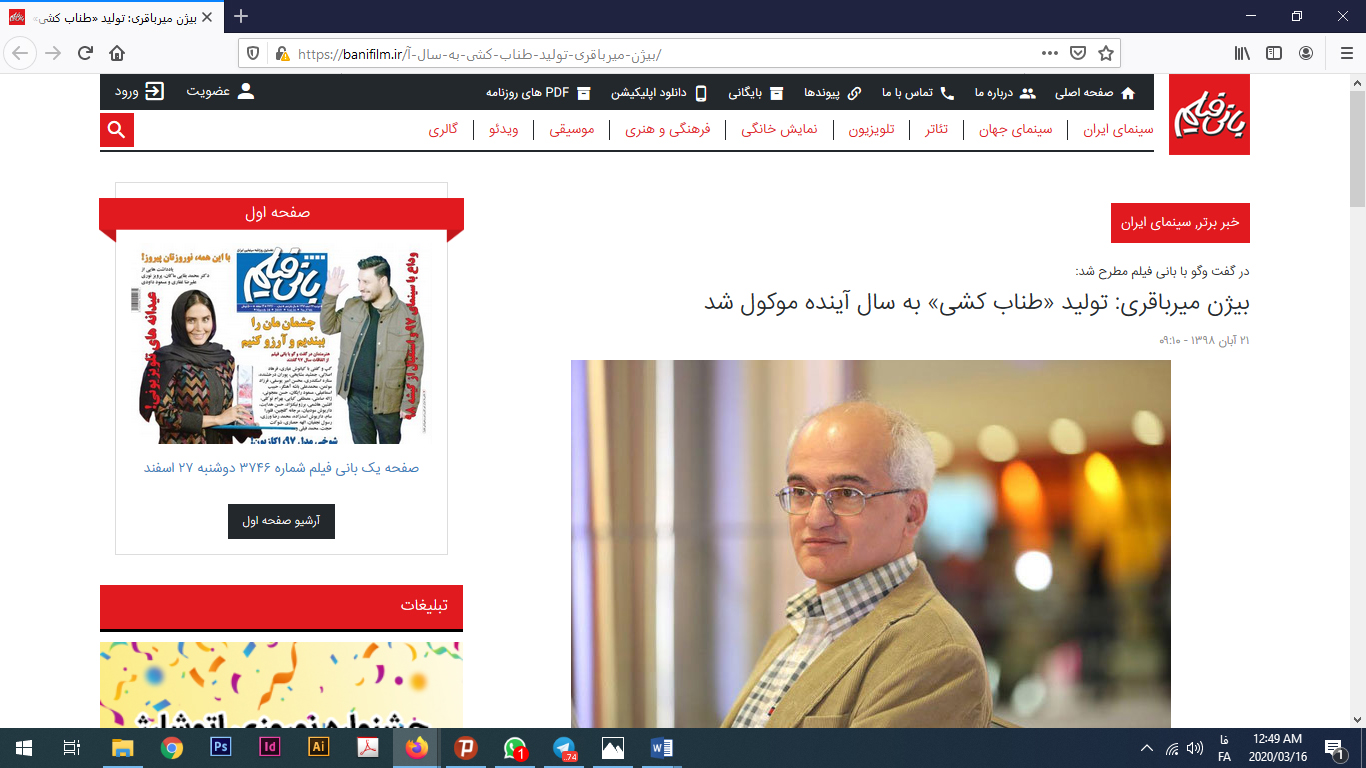Click the Banifilm red logo

point(1209,115)
